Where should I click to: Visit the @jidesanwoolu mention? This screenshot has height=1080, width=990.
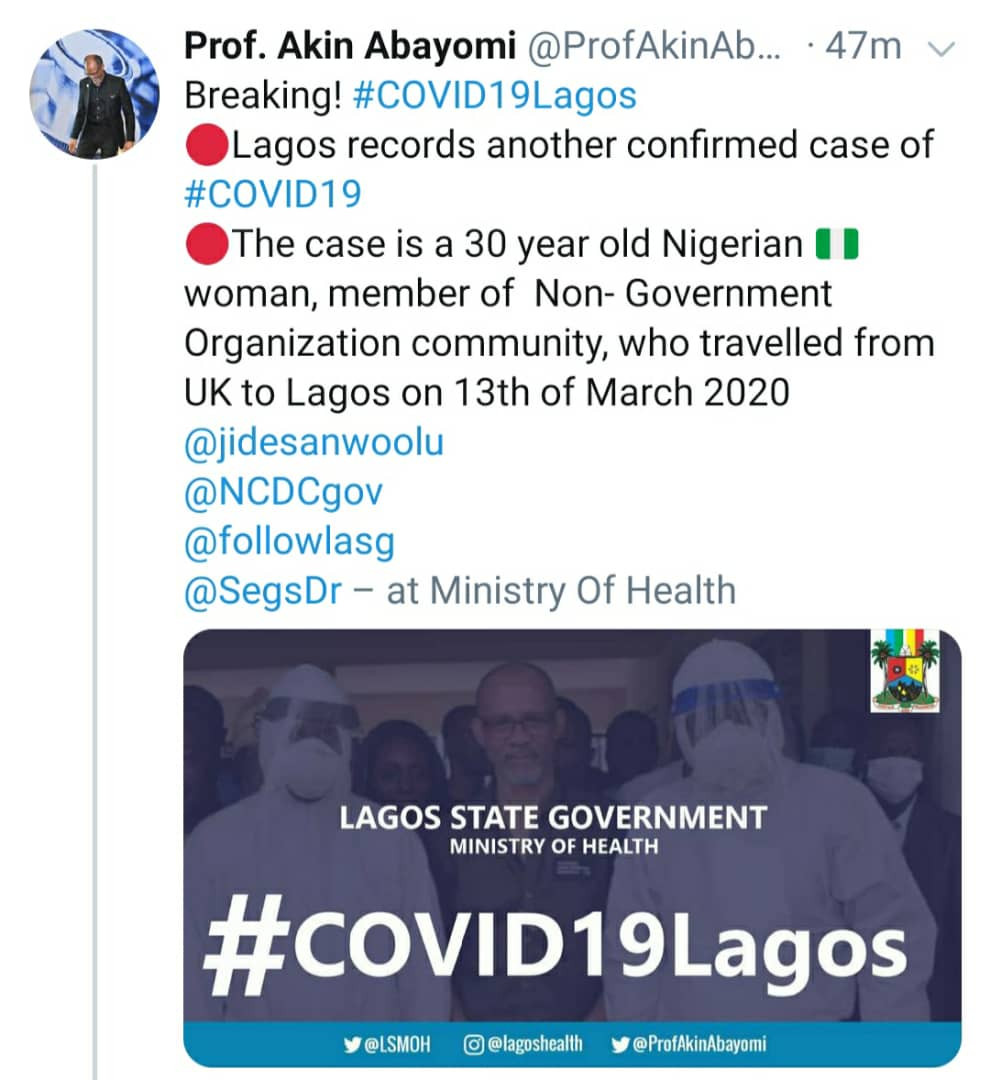click(x=314, y=442)
